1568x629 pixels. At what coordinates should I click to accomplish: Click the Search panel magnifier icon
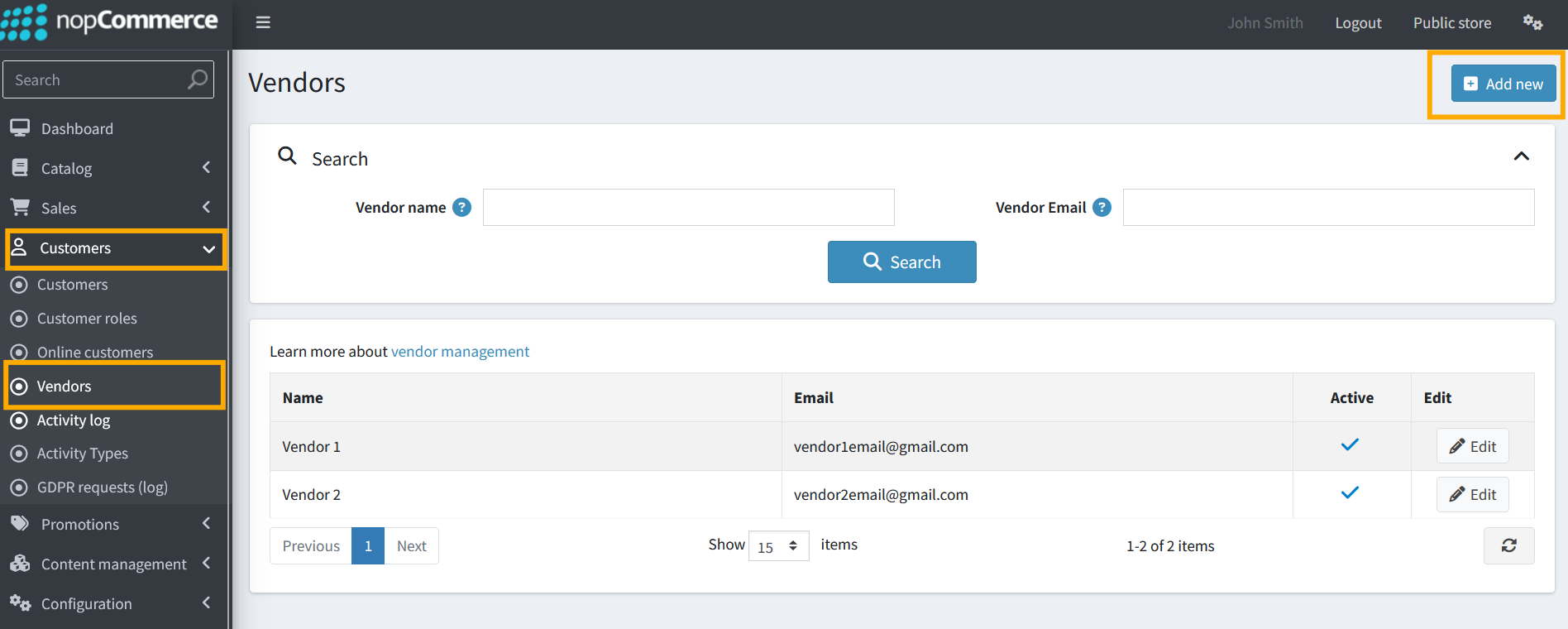point(287,156)
